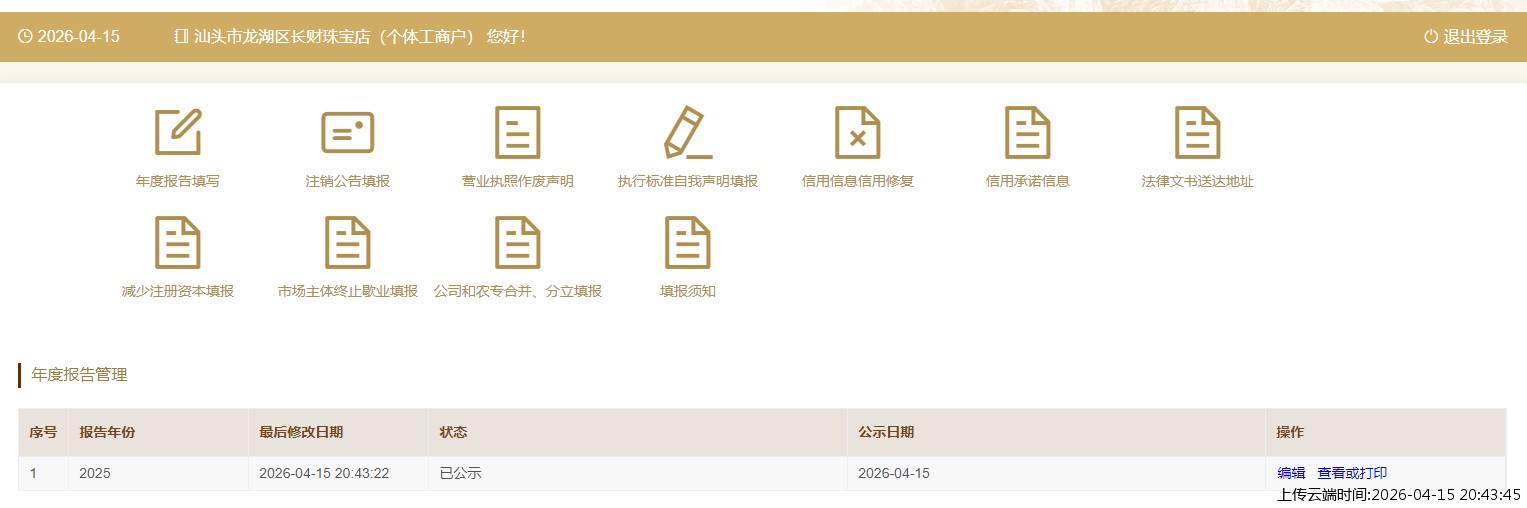This screenshot has height=508, width=1527.
Task: Click the 状态 column header
Action: click(453, 432)
